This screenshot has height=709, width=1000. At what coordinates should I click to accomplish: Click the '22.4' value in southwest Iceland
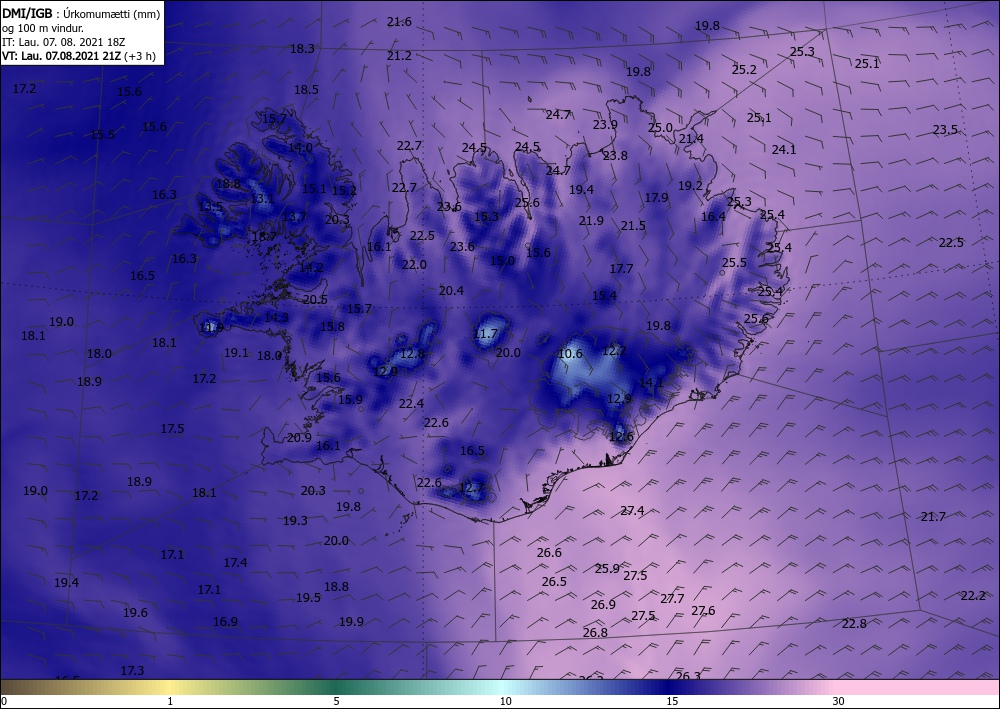tap(411, 403)
